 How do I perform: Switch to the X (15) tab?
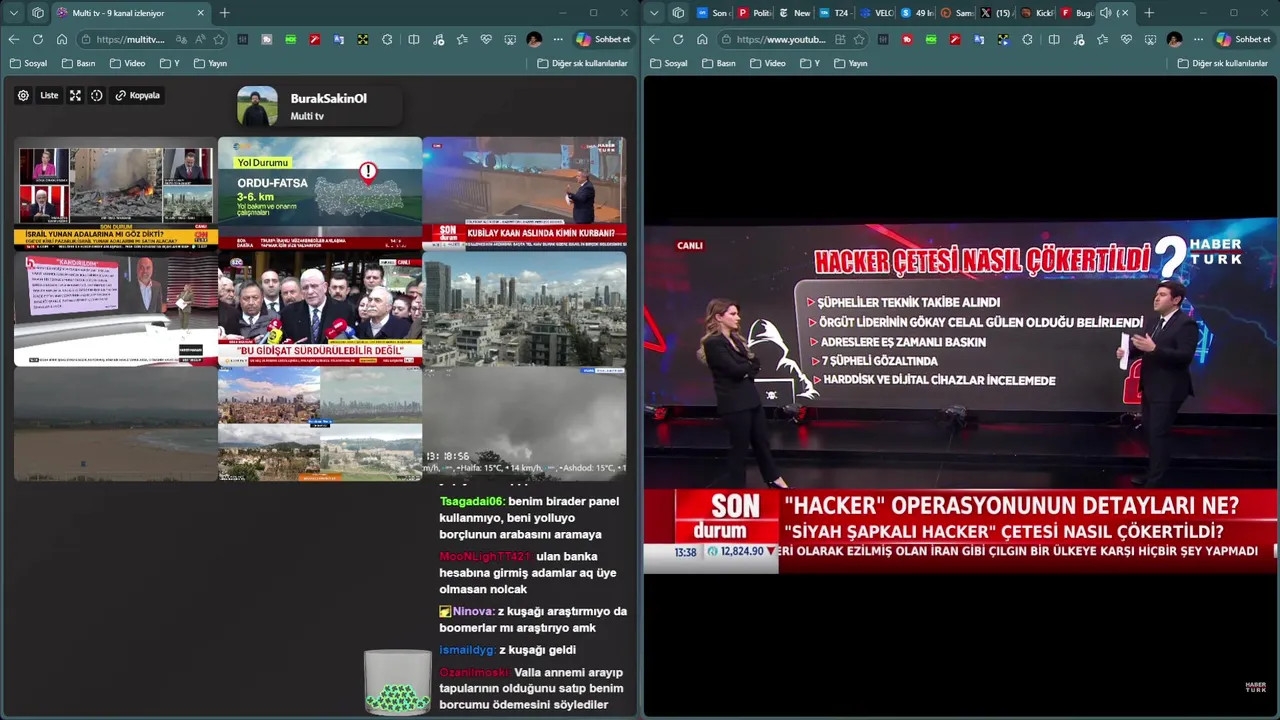997,13
